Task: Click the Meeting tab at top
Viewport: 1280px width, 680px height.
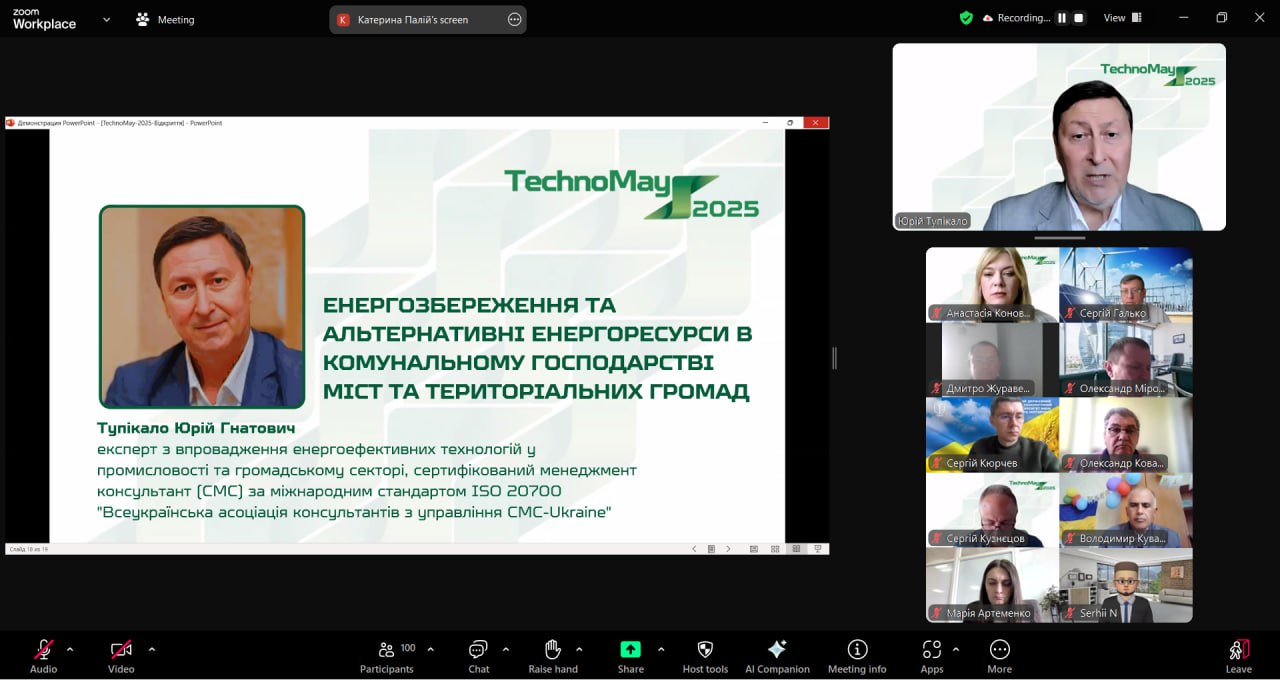Action: [x=166, y=19]
